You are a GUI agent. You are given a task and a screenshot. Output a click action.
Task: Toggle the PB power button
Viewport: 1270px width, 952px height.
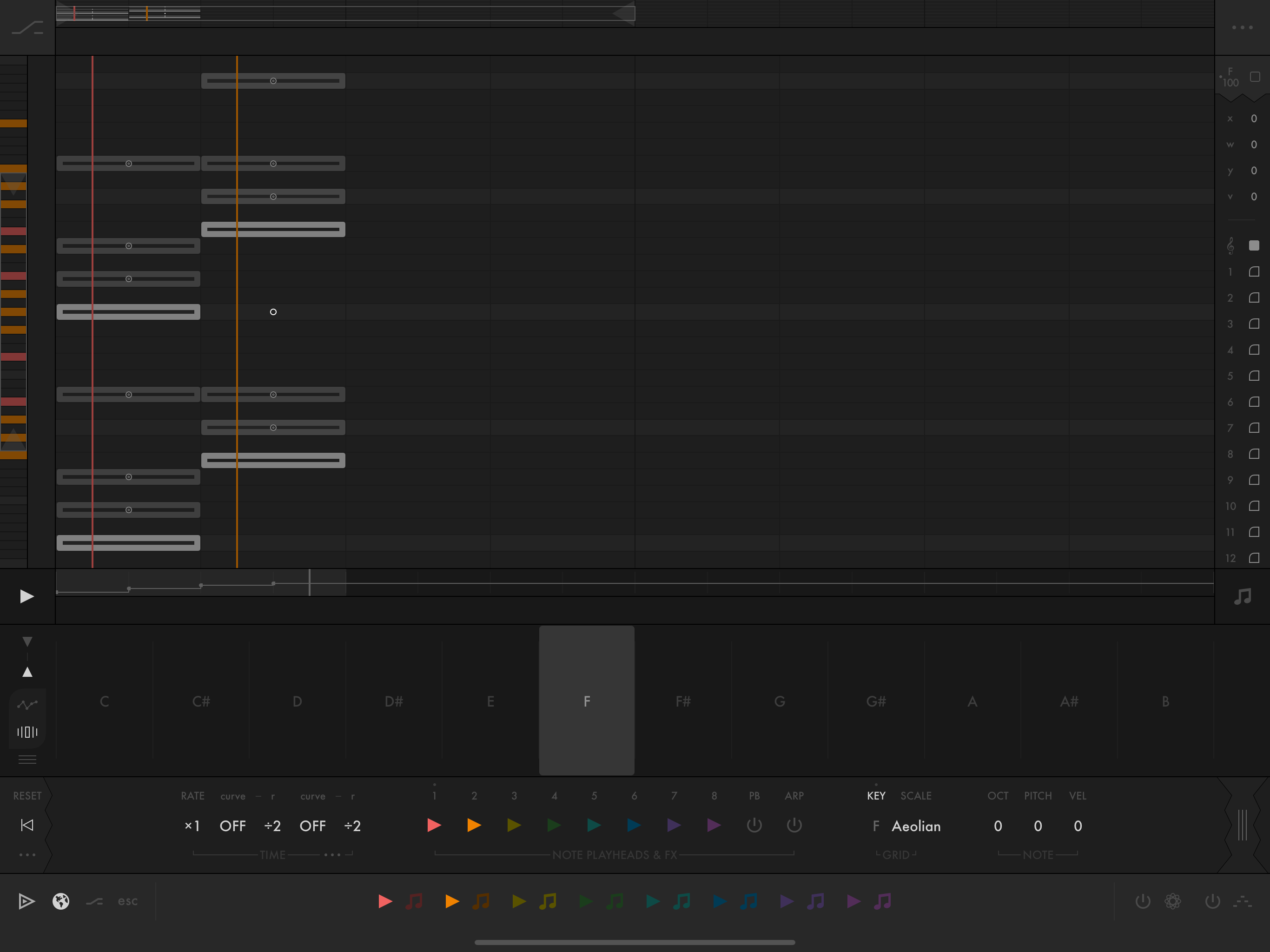coord(754,825)
